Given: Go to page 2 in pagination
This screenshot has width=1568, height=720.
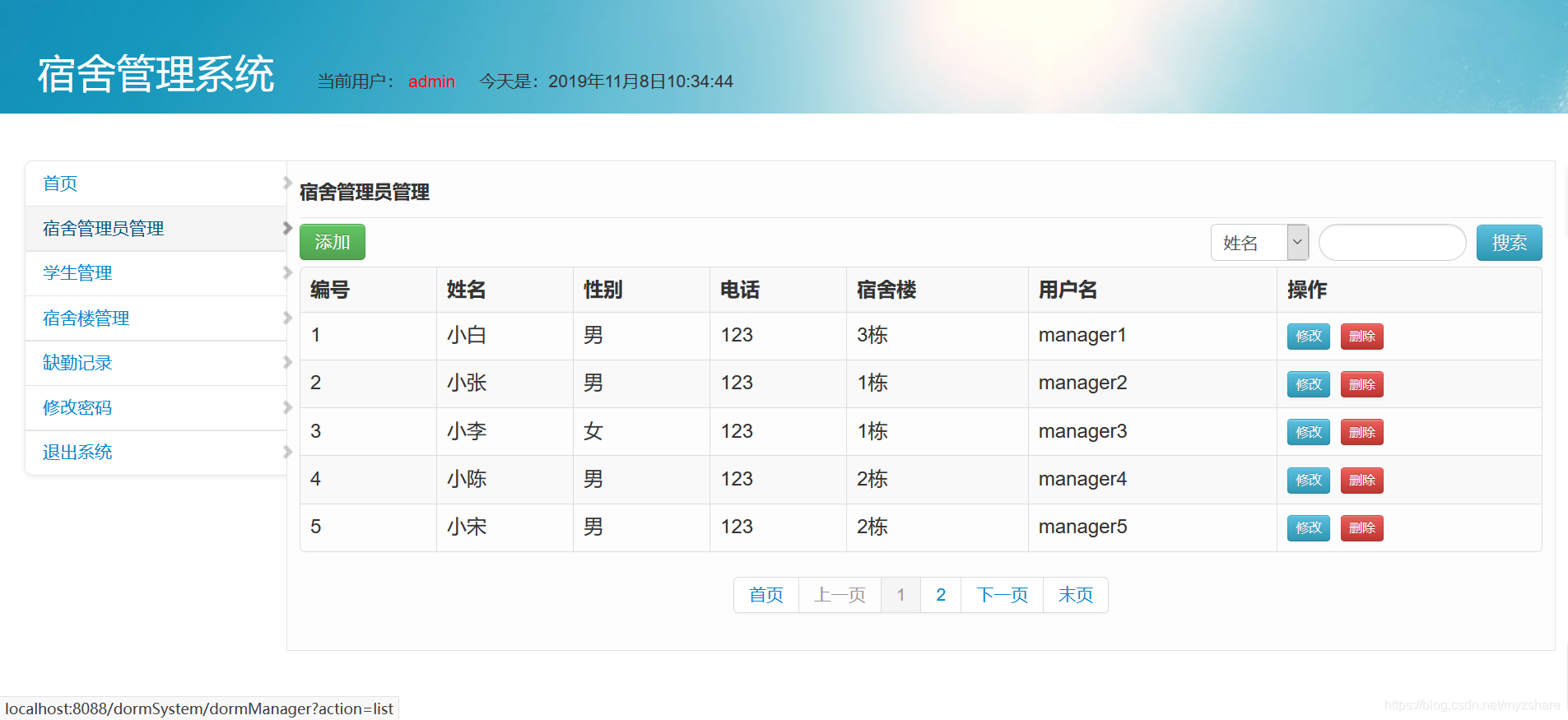Looking at the screenshot, I should click(941, 595).
